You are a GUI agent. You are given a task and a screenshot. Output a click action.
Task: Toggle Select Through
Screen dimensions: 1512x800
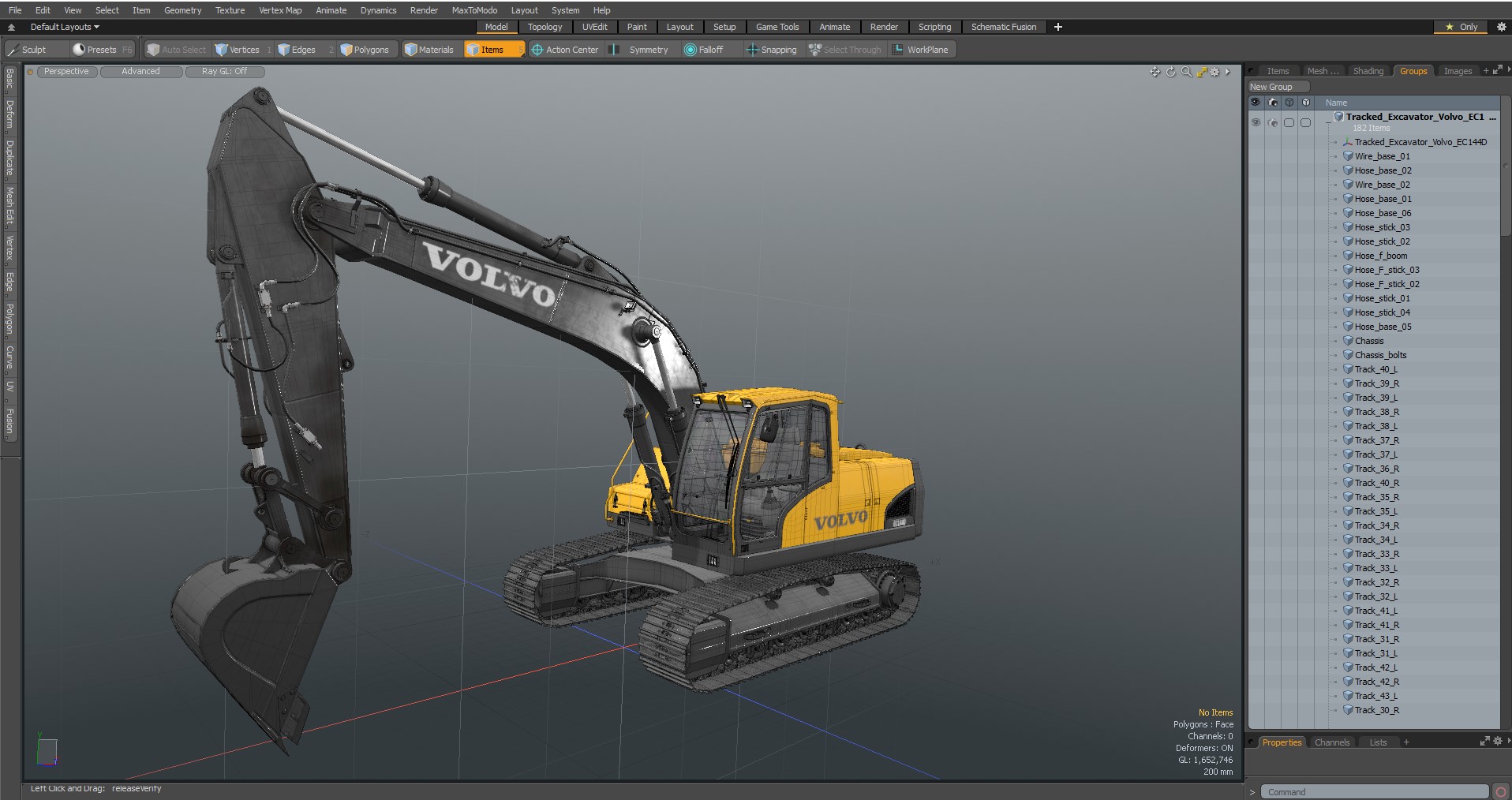[x=845, y=50]
